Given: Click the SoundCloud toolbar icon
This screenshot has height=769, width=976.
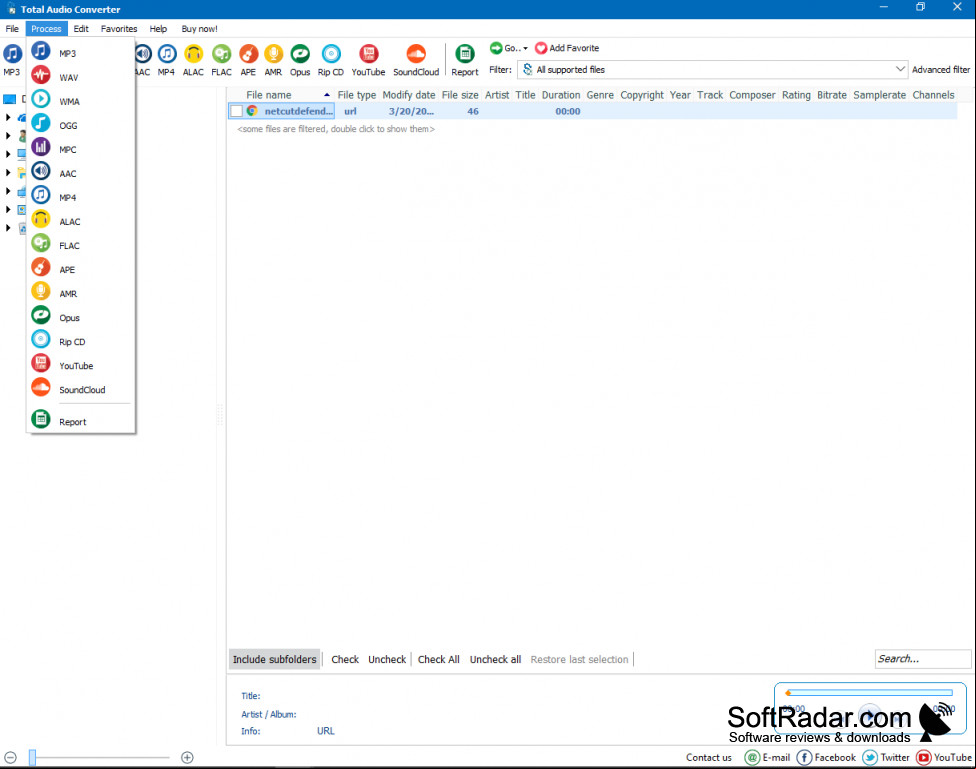Looking at the screenshot, I should 416,60.
